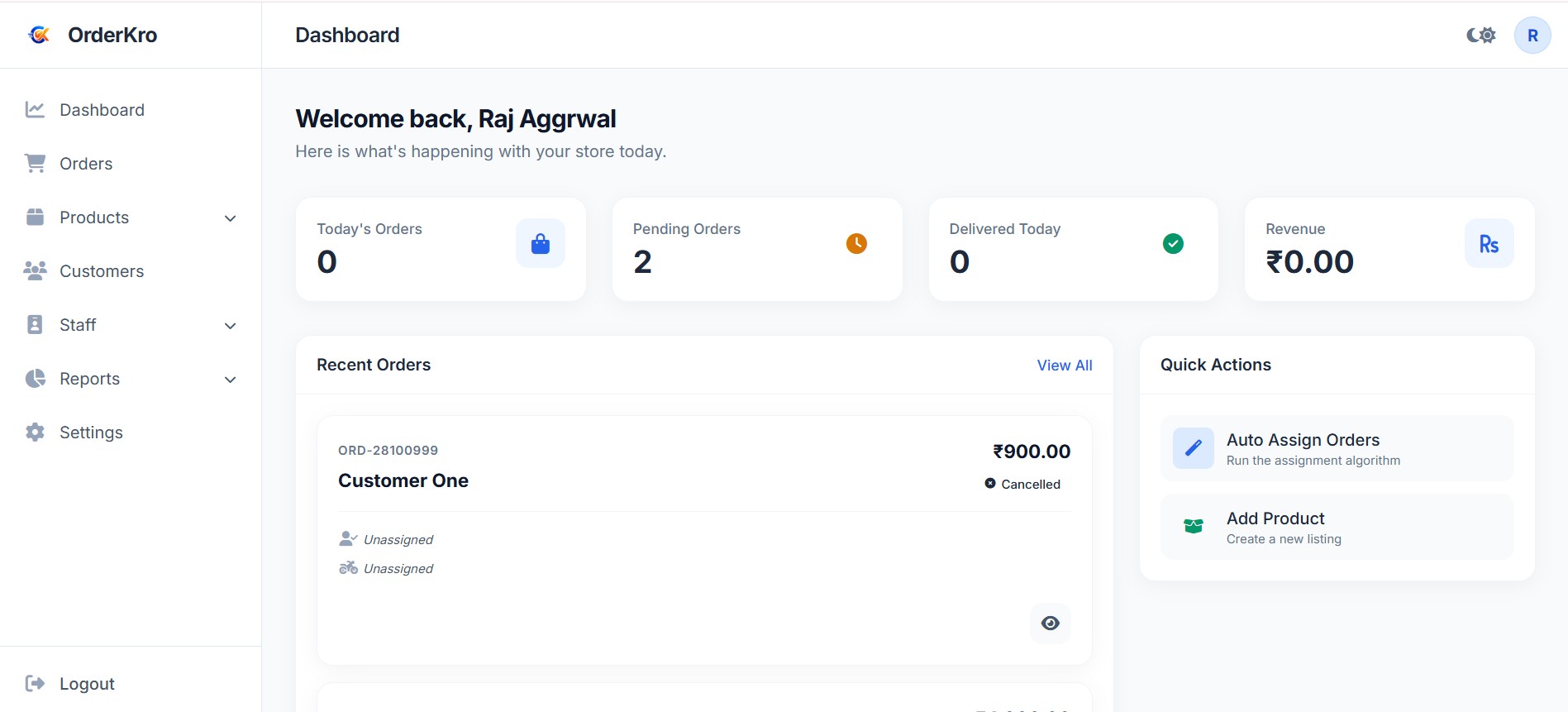1568x712 pixels.
Task: Open the Settings menu item
Action: 131,432
